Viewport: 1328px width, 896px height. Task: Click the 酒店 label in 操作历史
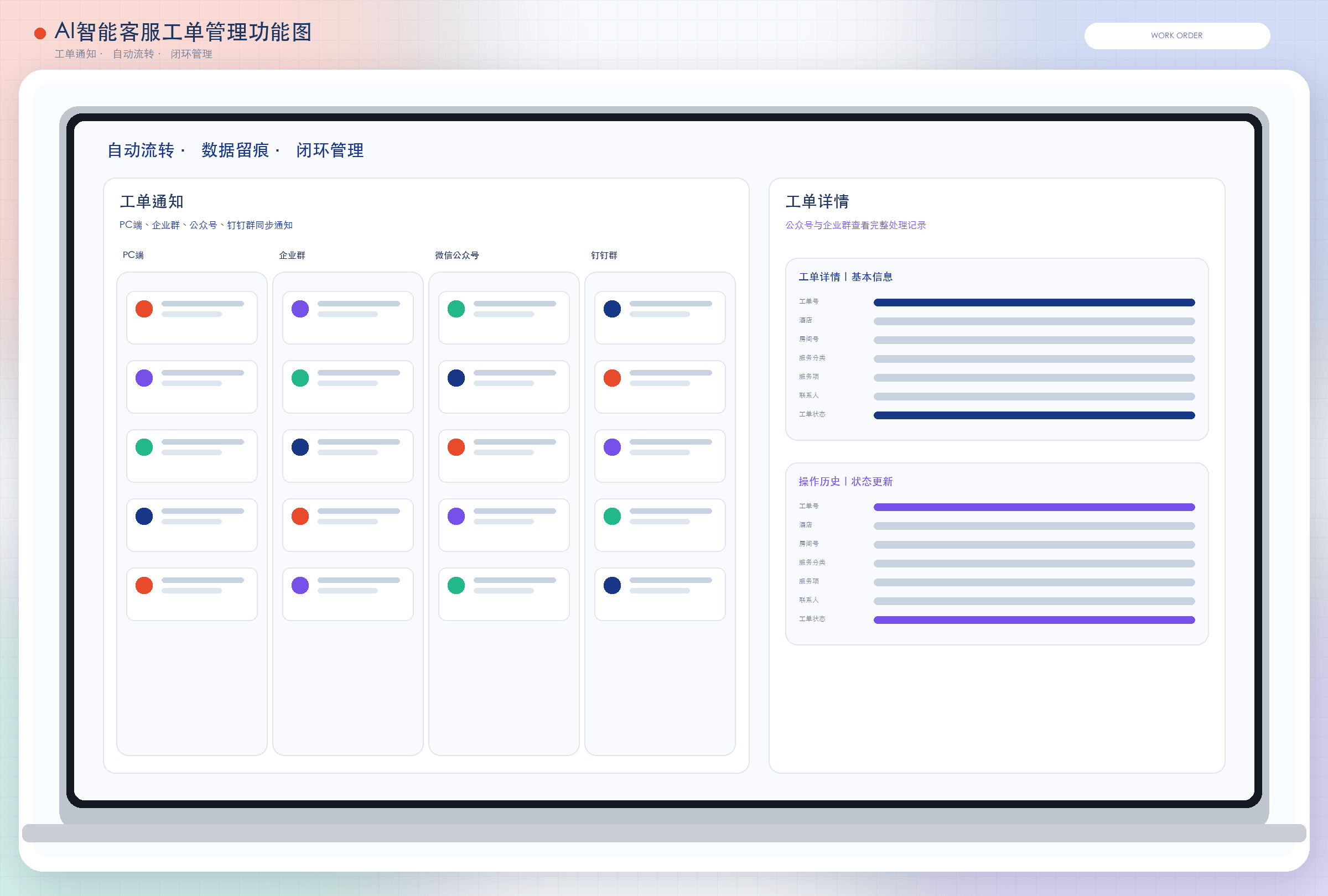tap(805, 524)
